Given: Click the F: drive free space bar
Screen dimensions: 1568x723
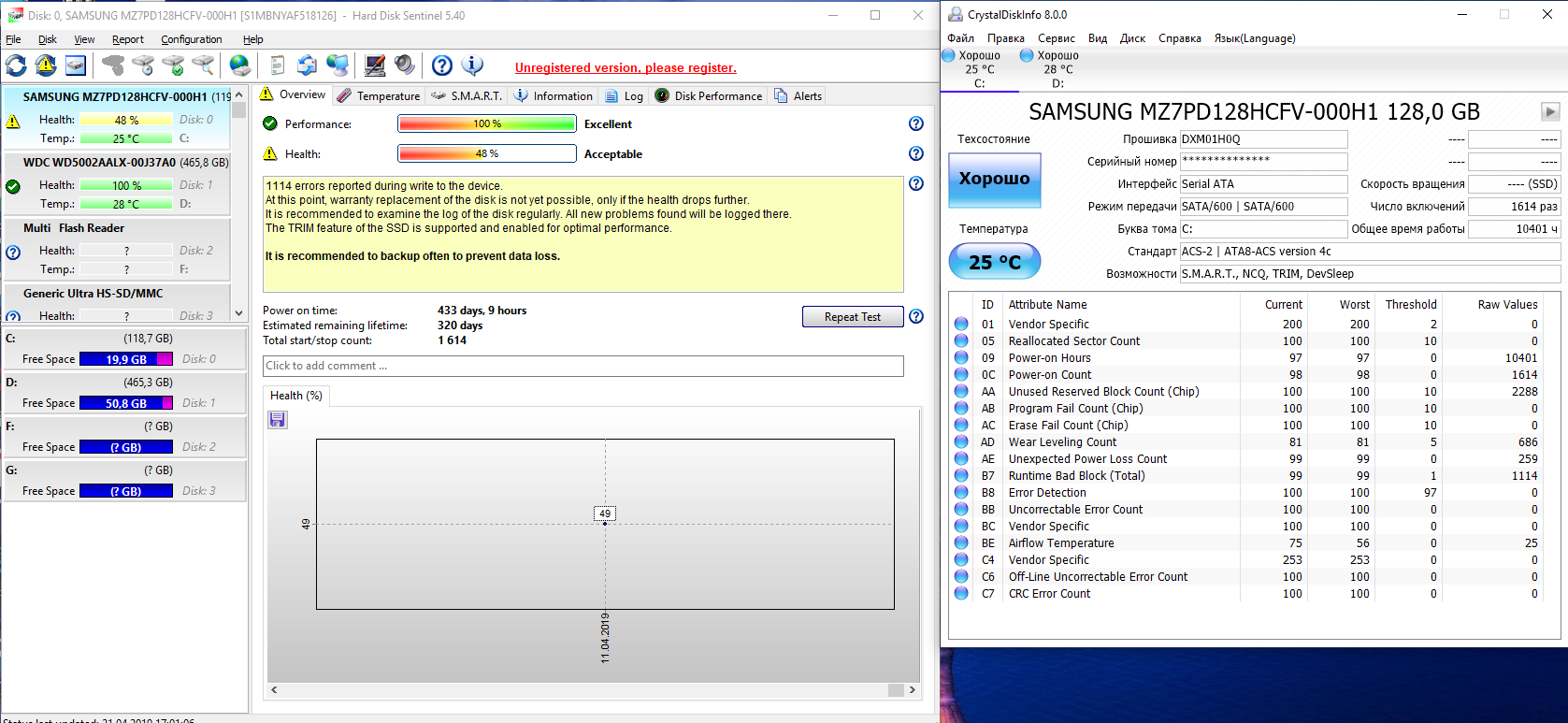Looking at the screenshot, I should pos(126,447).
